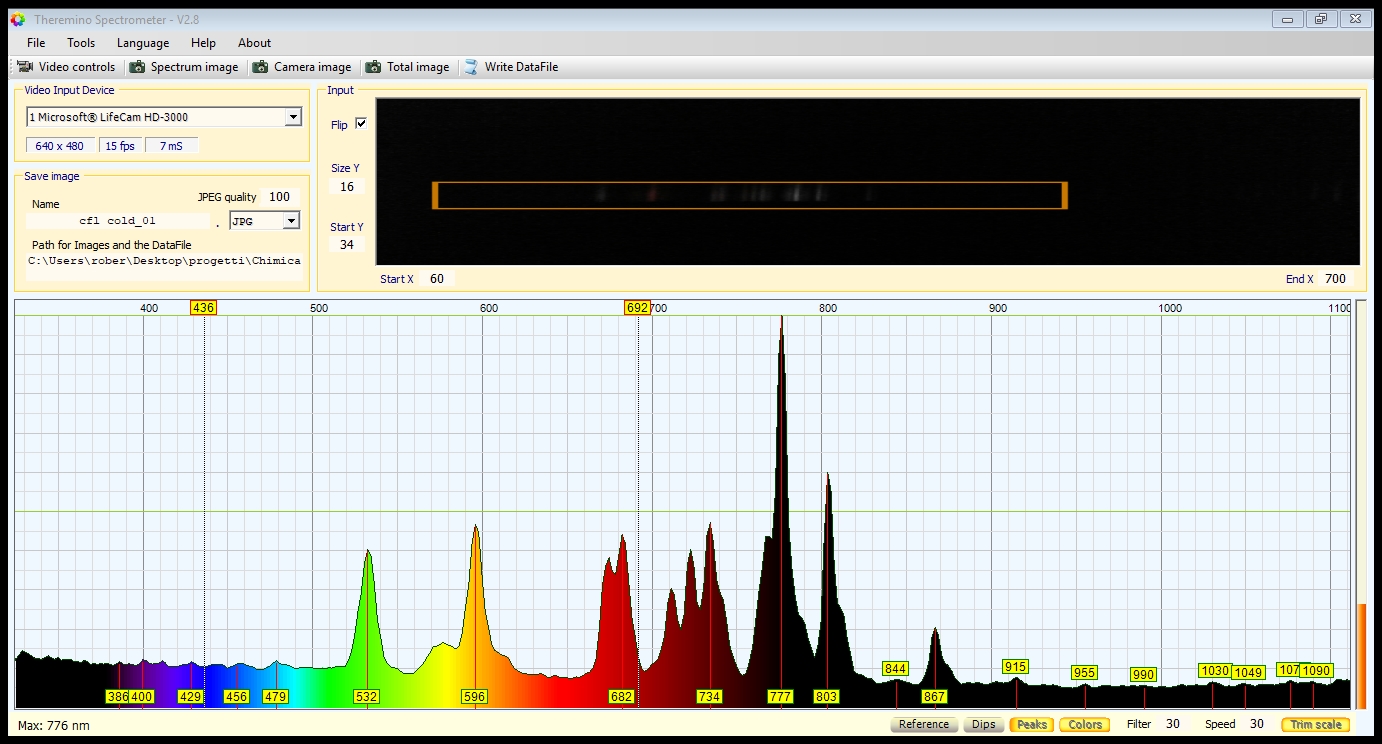
Task: Click the Total image camera icon
Action: 374,67
